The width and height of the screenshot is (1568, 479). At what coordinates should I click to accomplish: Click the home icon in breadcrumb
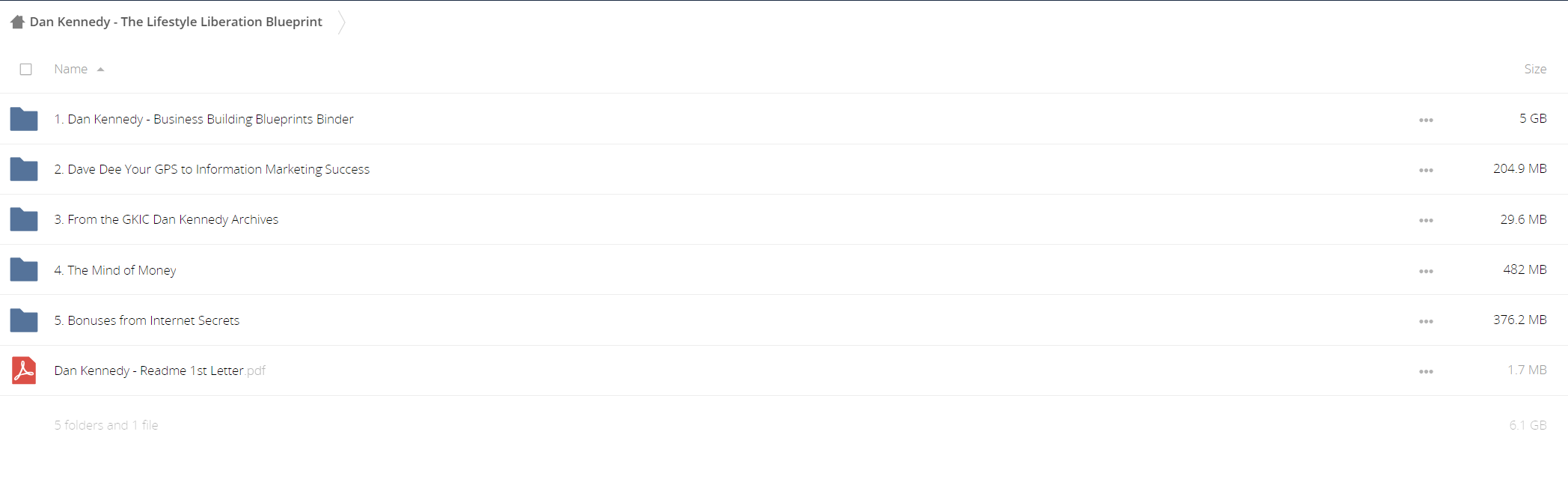pyautogui.click(x=18, y=22)
